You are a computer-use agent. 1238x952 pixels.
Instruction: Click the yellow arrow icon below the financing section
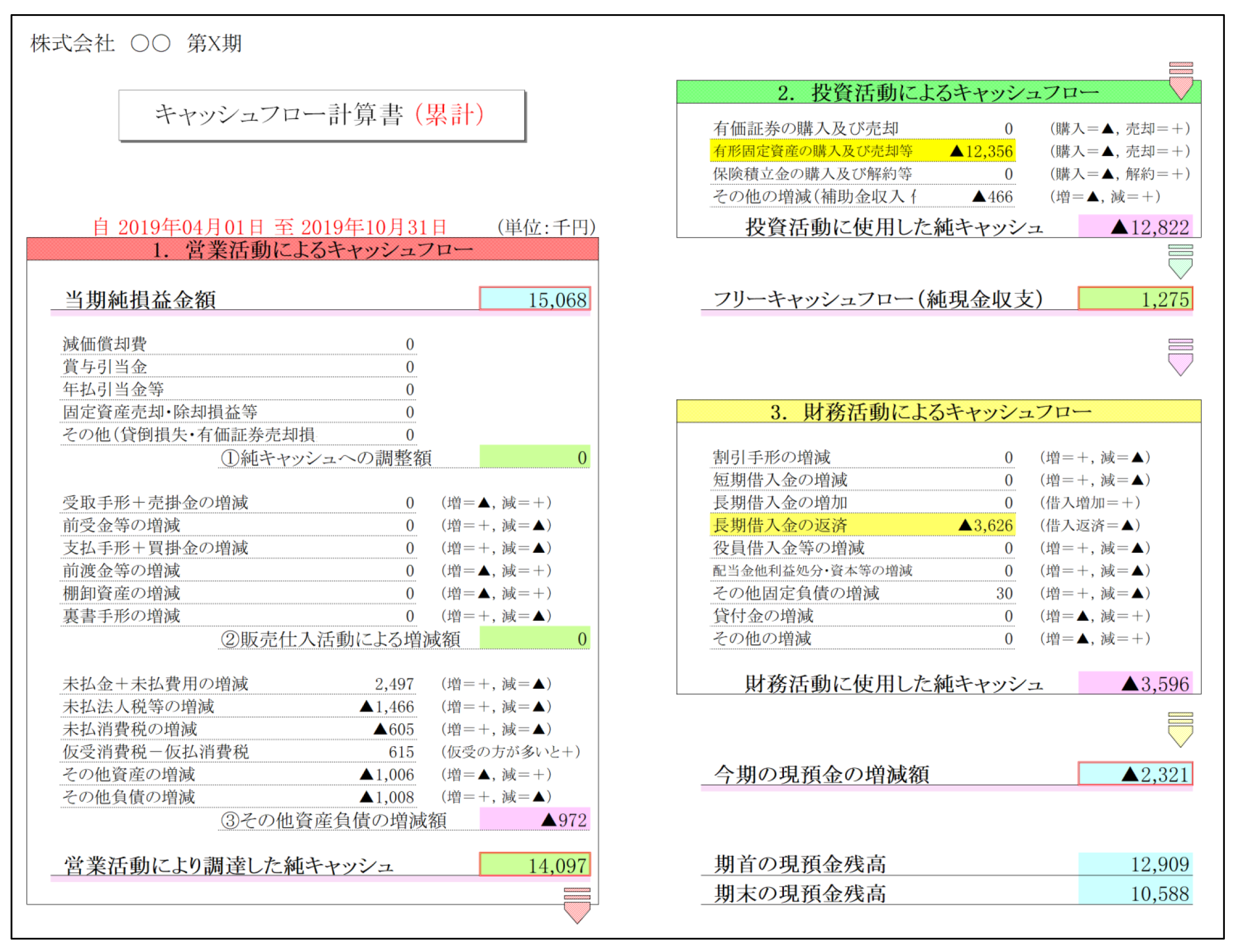(x=1181, y=729)
